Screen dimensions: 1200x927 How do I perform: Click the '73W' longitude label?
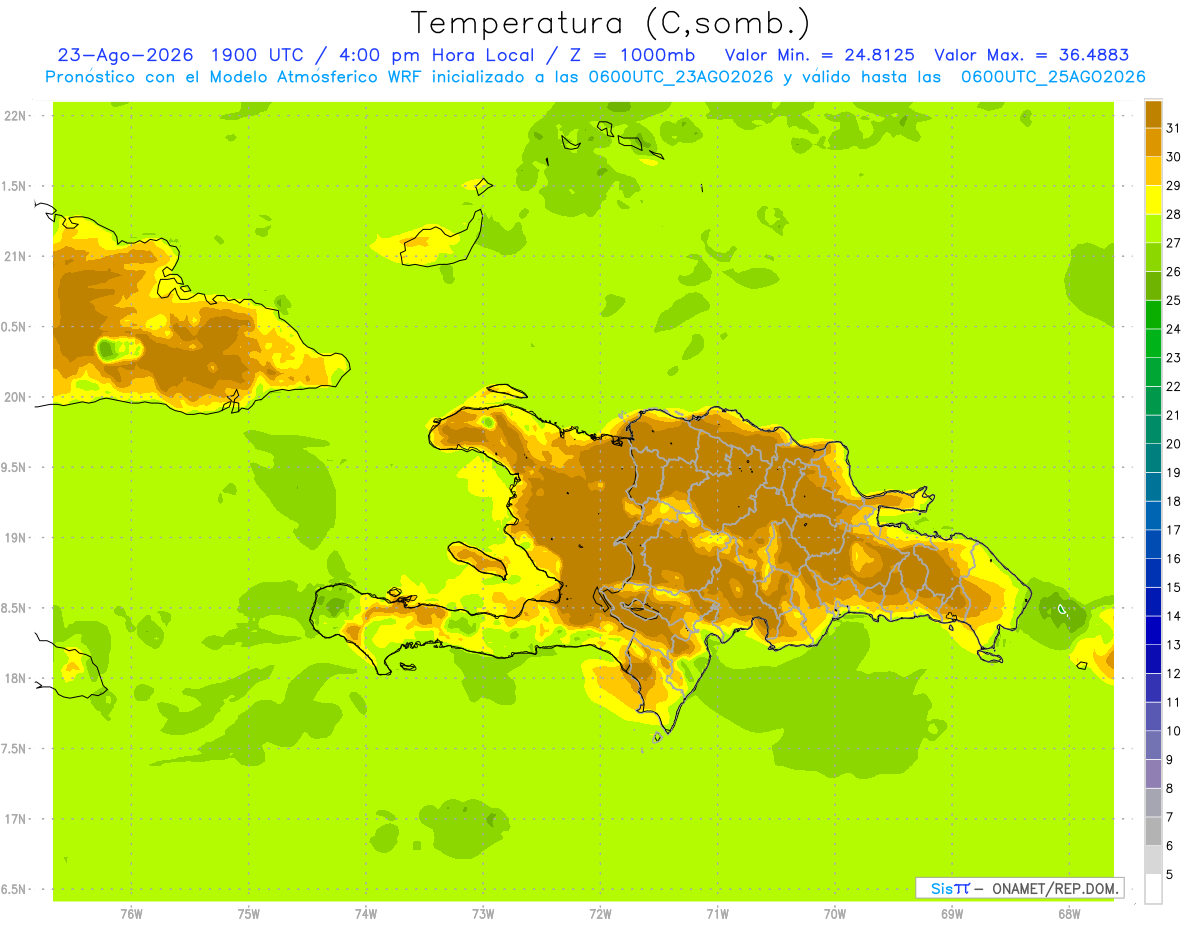pyautogui.click(x=483, y=914)
